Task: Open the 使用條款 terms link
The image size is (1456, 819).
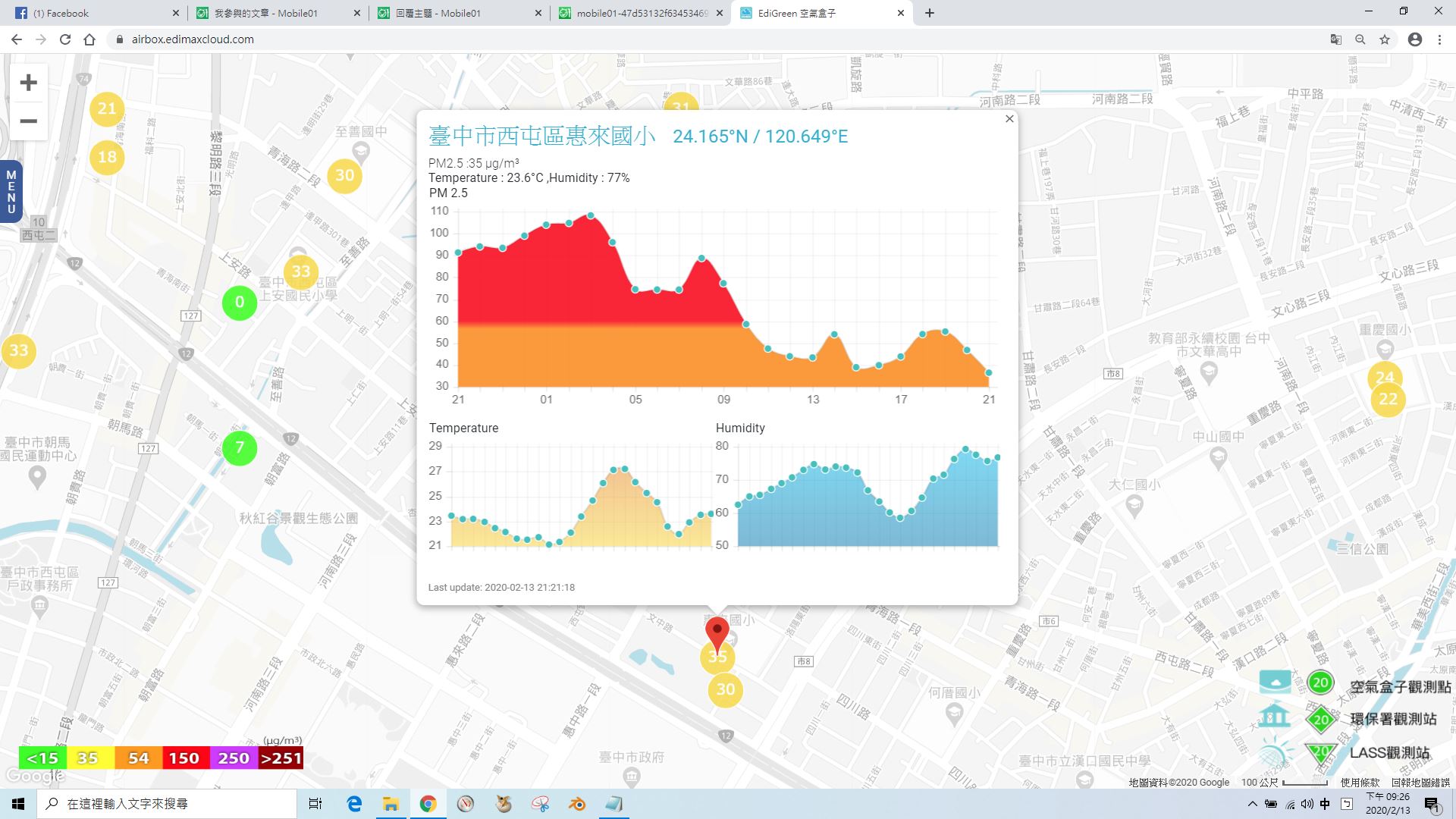Action: coord(1360,782)
